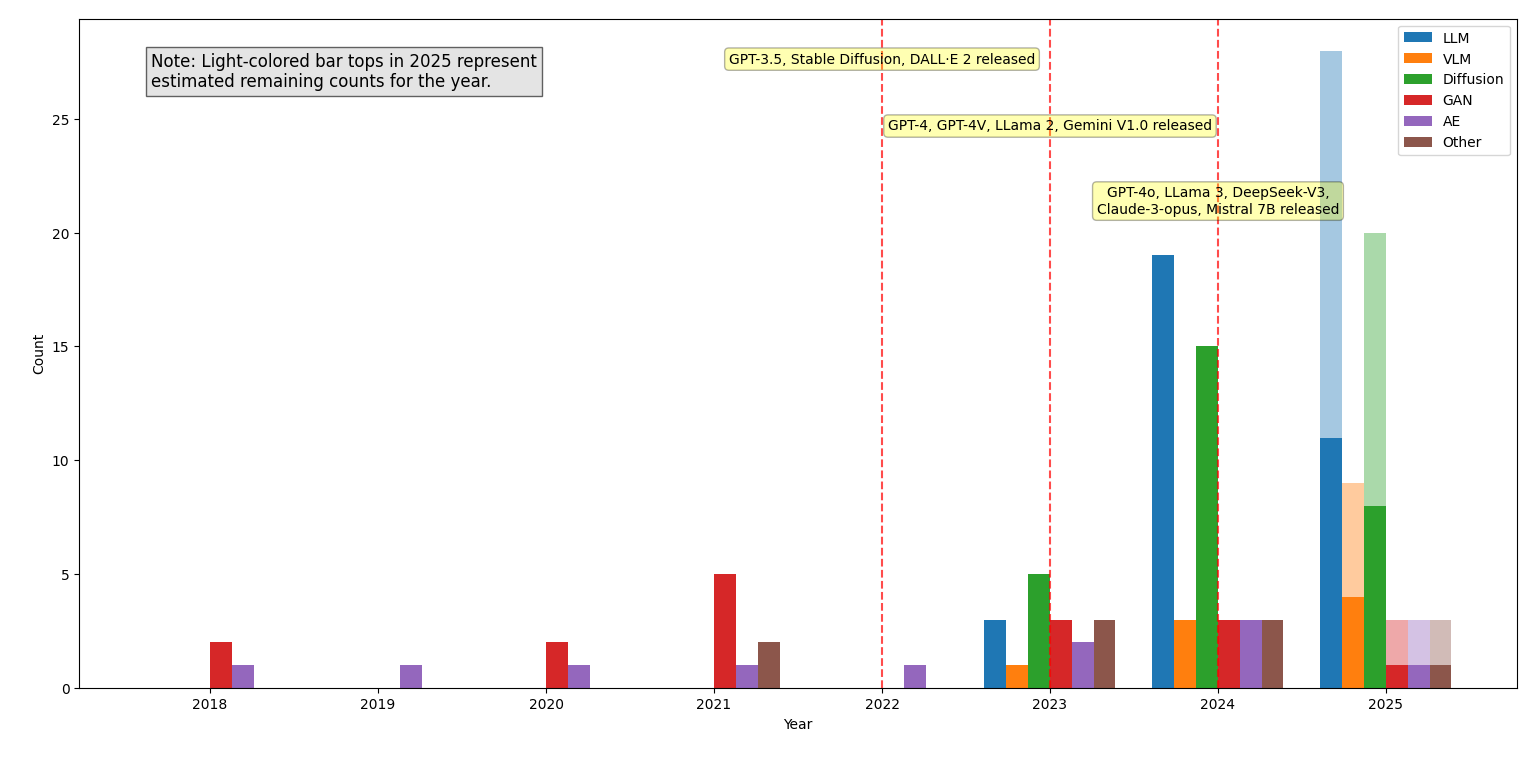The width and height of the screenshot is (1536, 762).
Task: Click the light blue 2025 LLM estimate bar
Action: (1331, 244)
